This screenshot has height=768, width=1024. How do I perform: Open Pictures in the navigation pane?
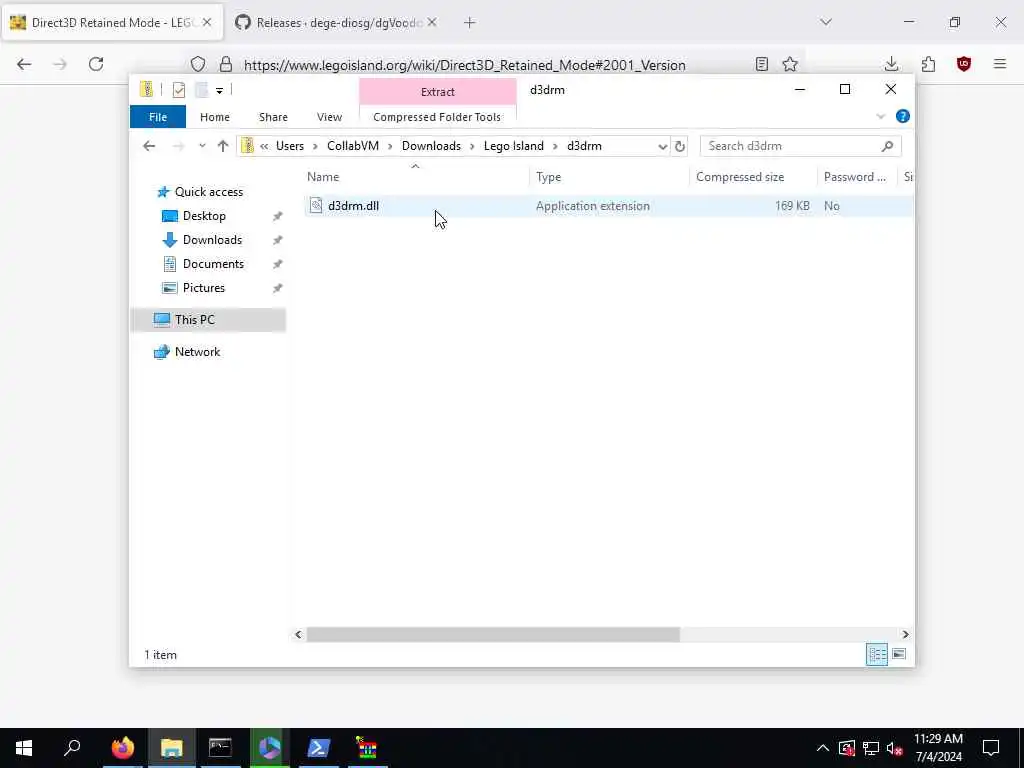click(203, 288)
